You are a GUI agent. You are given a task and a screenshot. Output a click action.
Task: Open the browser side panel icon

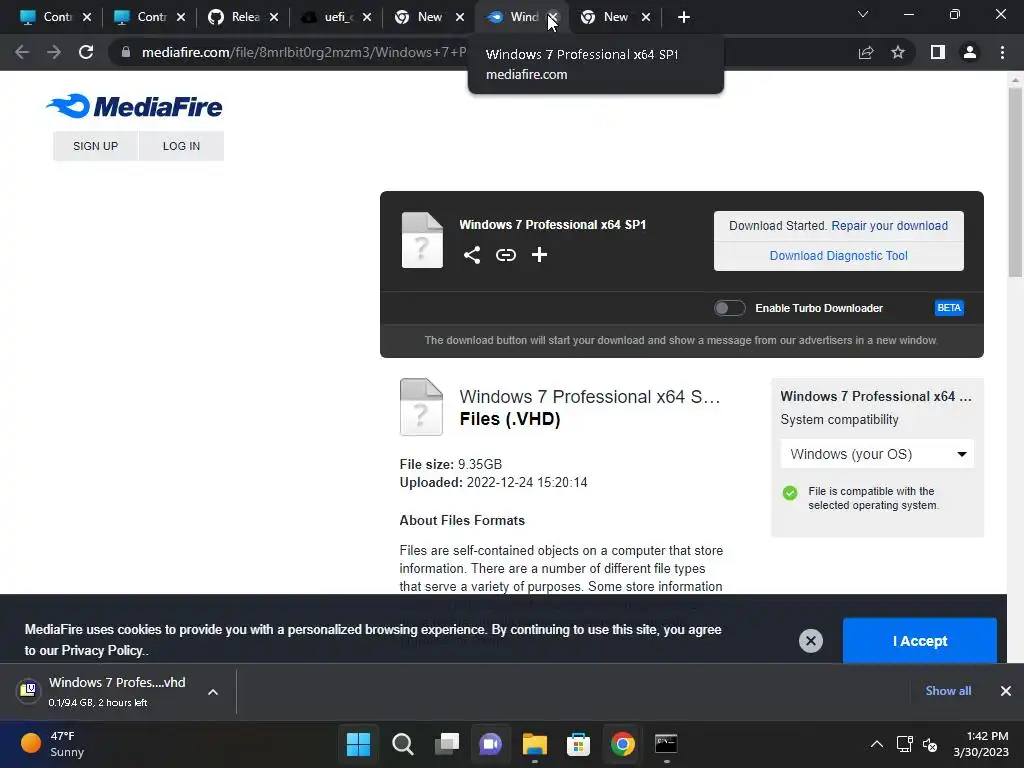[938, 52]
